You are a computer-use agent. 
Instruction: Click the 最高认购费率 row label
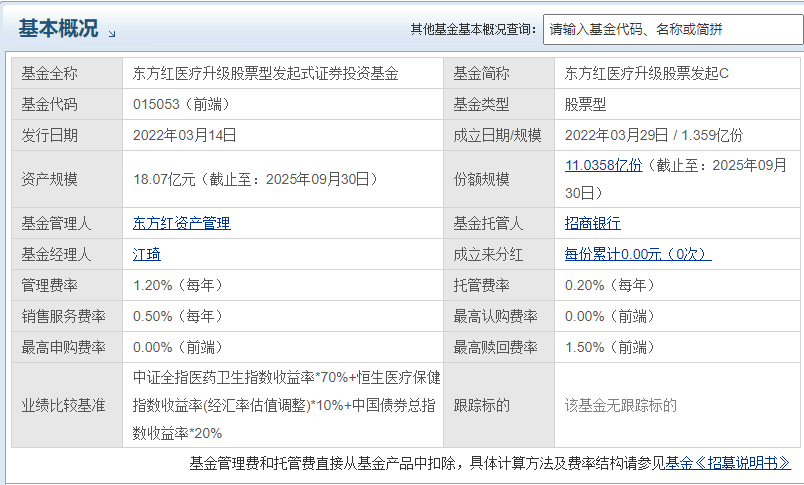click(x=495, y=316)
